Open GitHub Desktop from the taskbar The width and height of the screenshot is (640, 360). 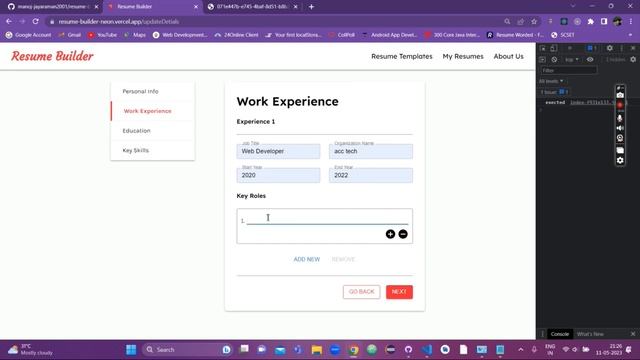pos(408,350)
